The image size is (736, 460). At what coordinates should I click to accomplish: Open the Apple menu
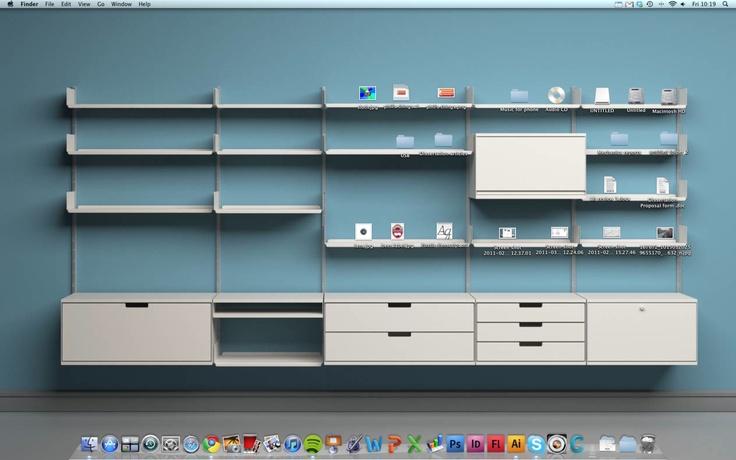point(10,4)
